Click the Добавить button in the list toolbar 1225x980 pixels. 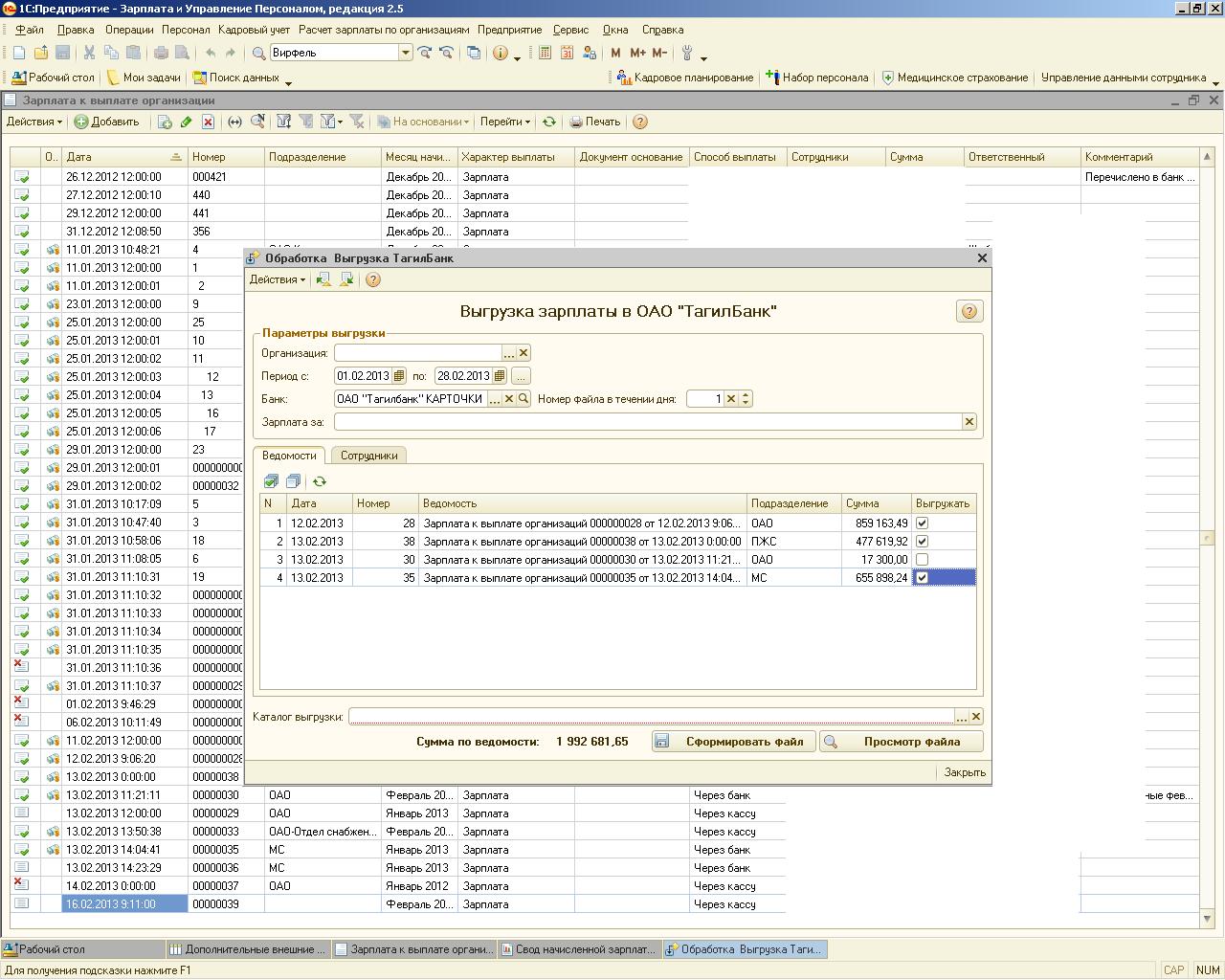[107, 122]
